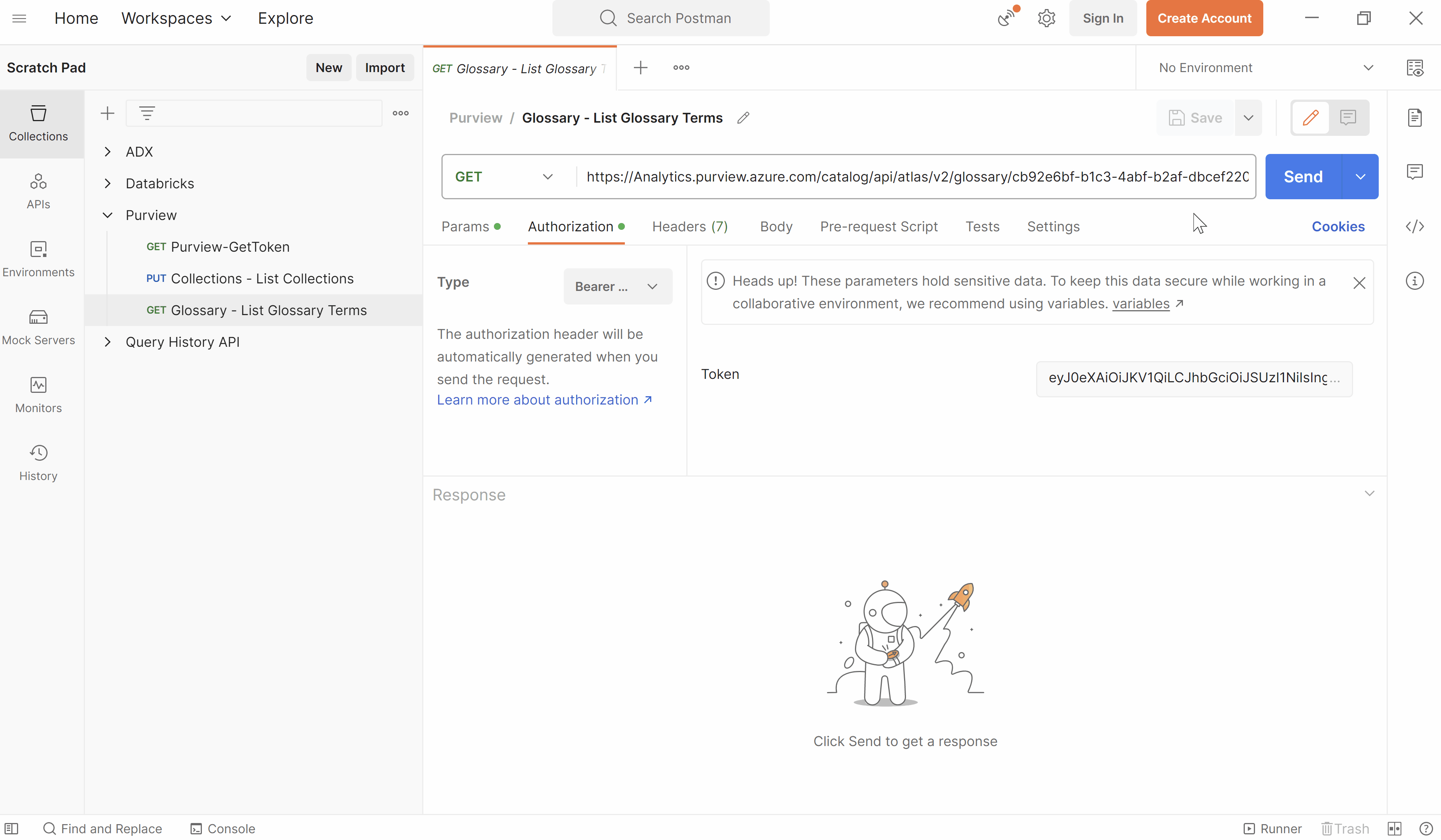Click the Save button
The height and width of the screenshot is (840, 1441).
tap(1196, 118)
